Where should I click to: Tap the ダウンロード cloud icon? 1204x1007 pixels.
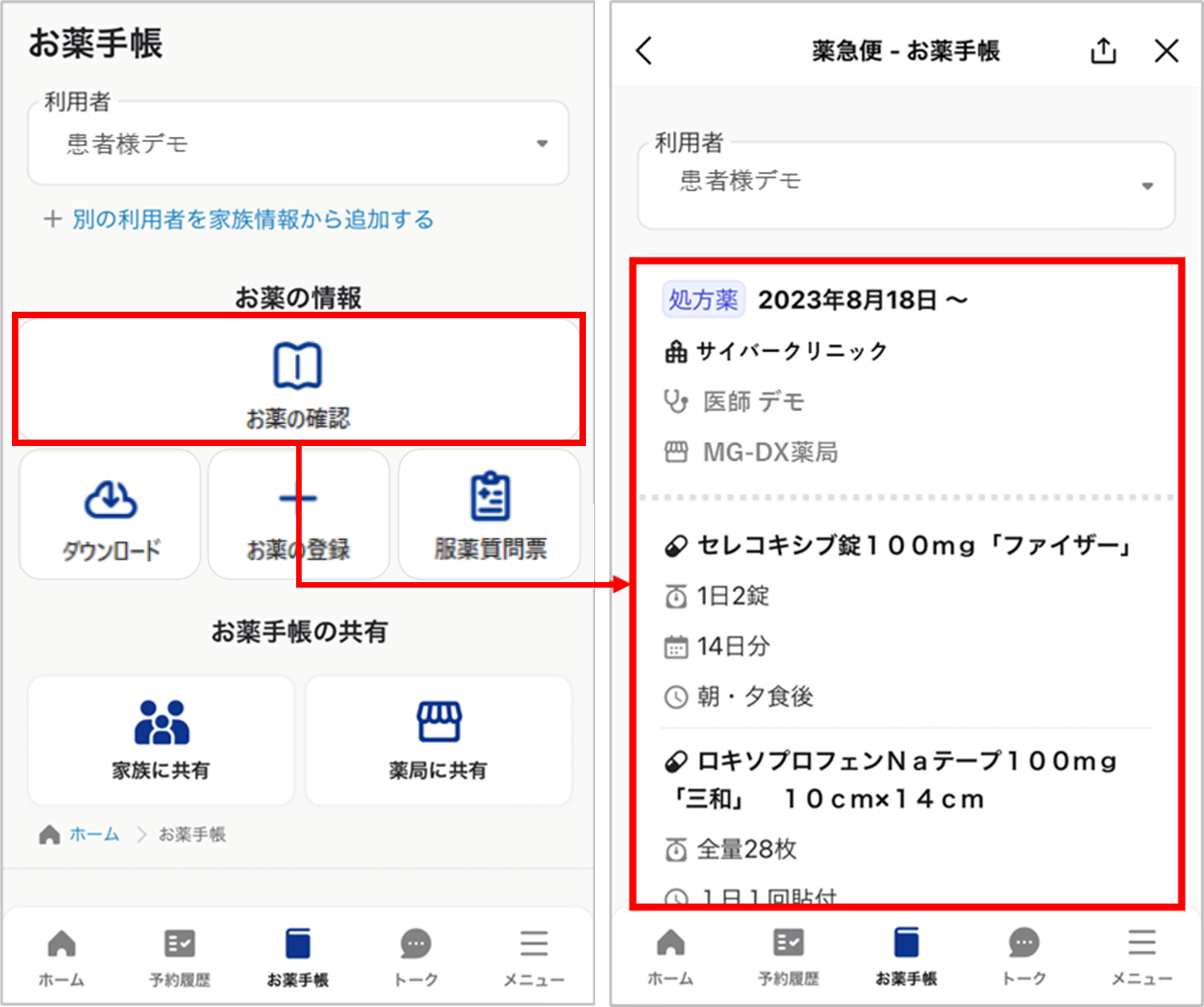[x=110, y=499]
